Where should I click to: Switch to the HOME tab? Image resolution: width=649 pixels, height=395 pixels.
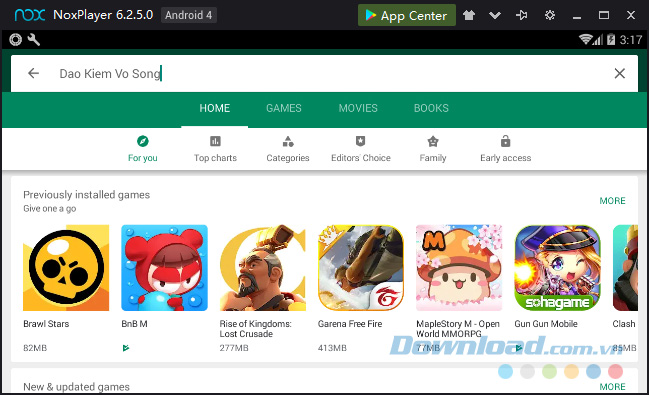pyautogui.click(x=214, y=108)
